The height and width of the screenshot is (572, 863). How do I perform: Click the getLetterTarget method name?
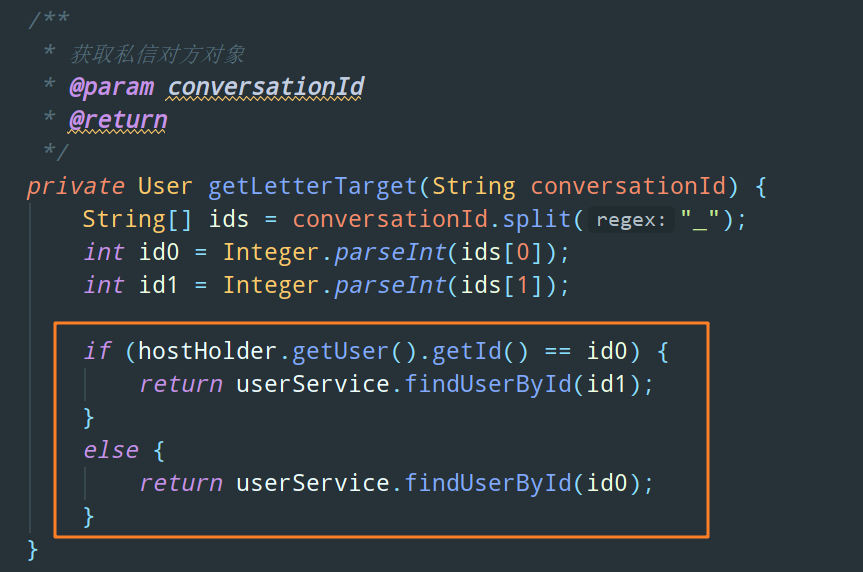(313, 186)
